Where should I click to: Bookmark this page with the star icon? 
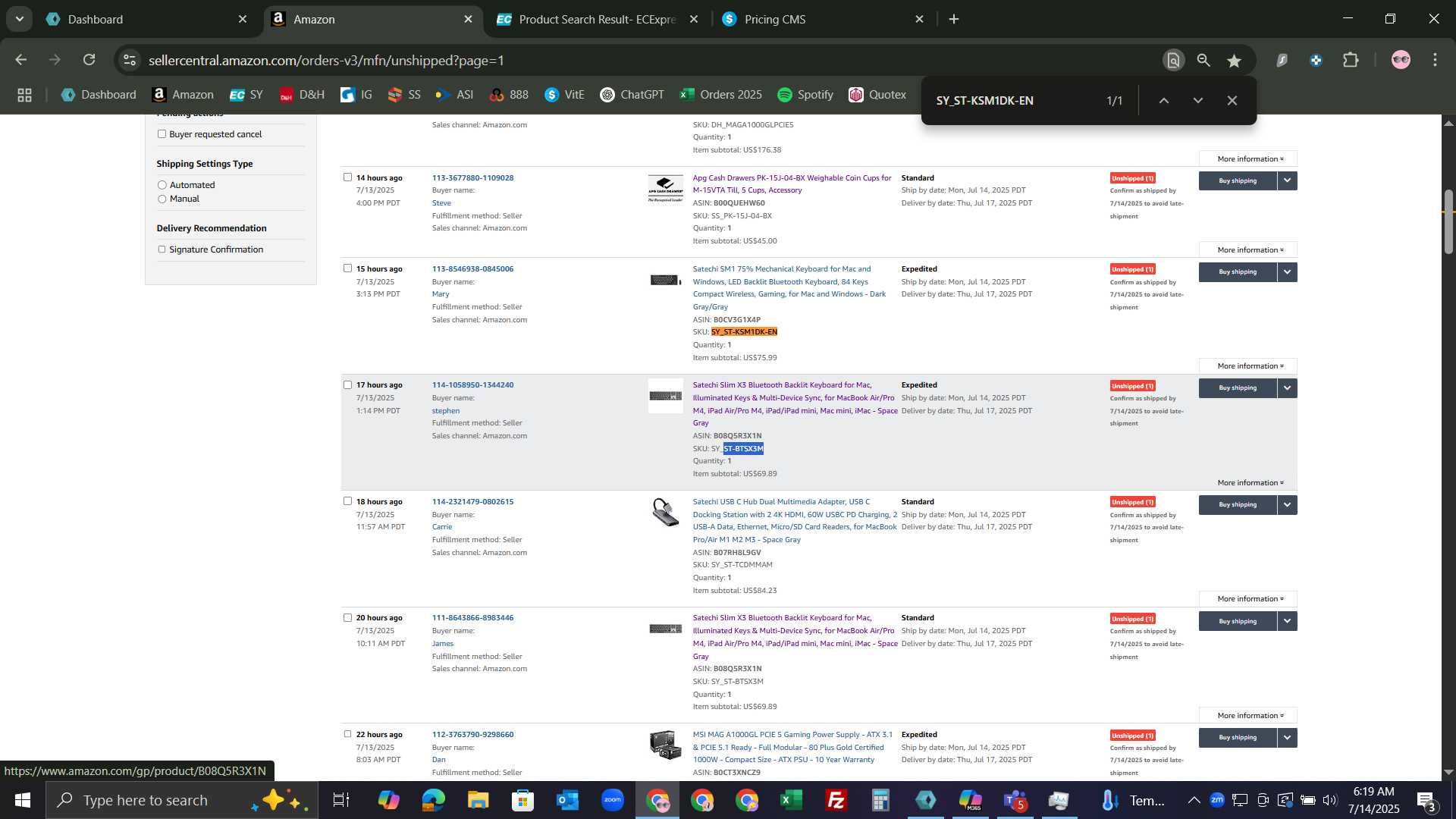tap(1234, 61)
